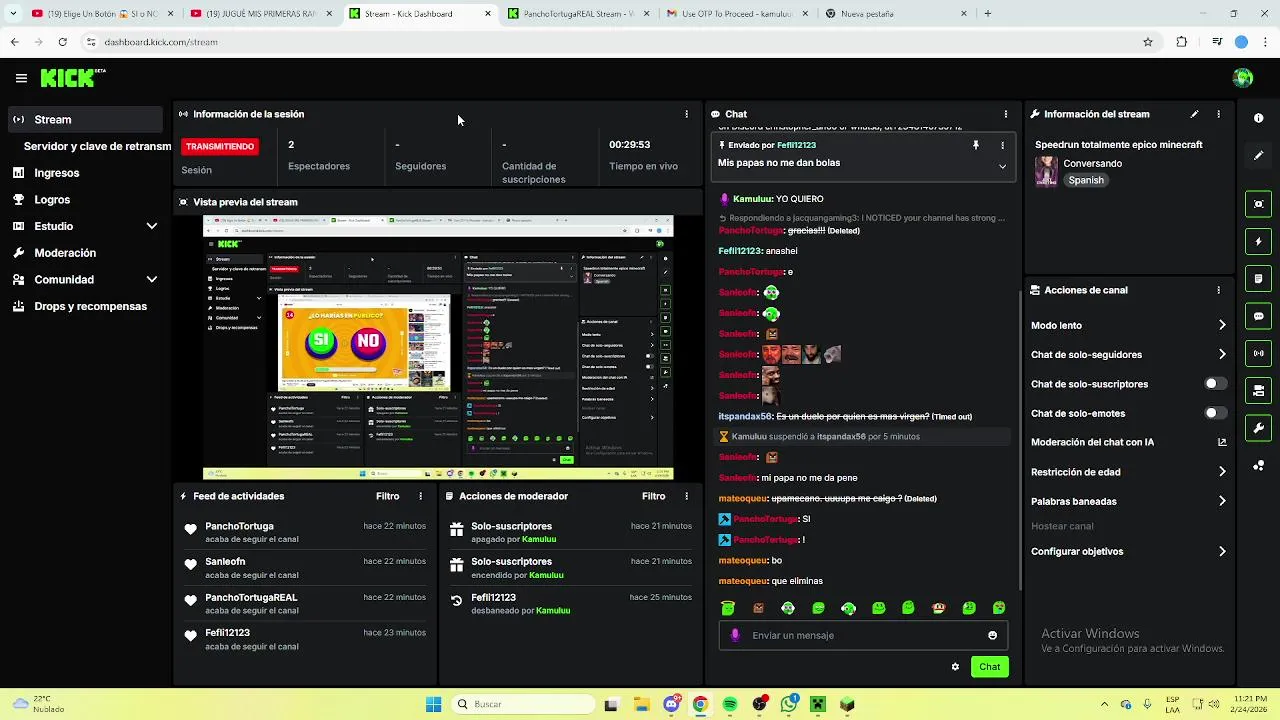Open the info icon in right sidebar
The image size is (1280, 720).
click(1258, 118)
